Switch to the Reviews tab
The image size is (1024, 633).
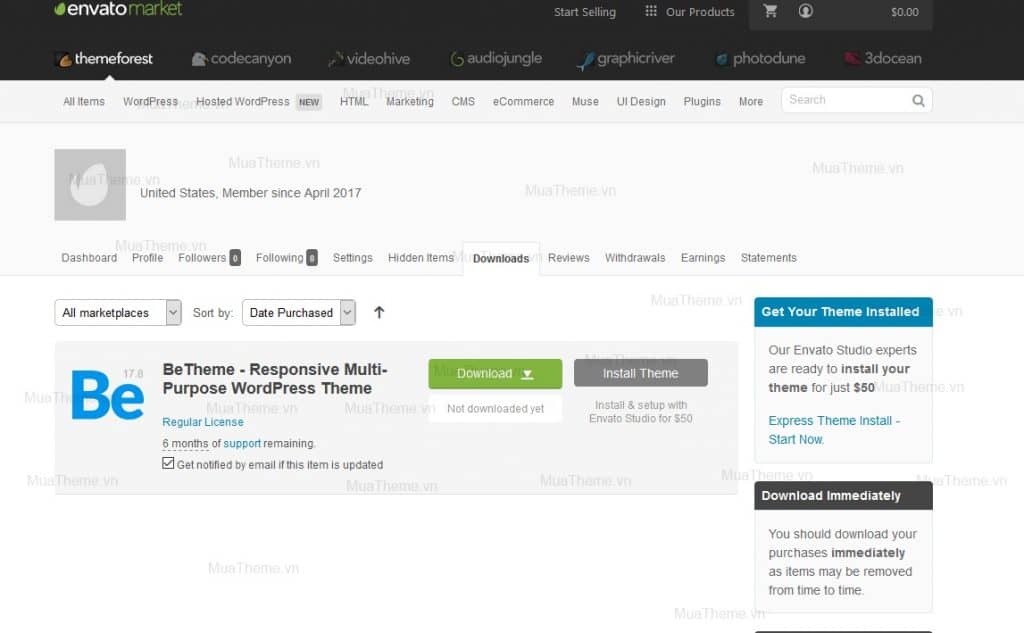pos(568,258)
